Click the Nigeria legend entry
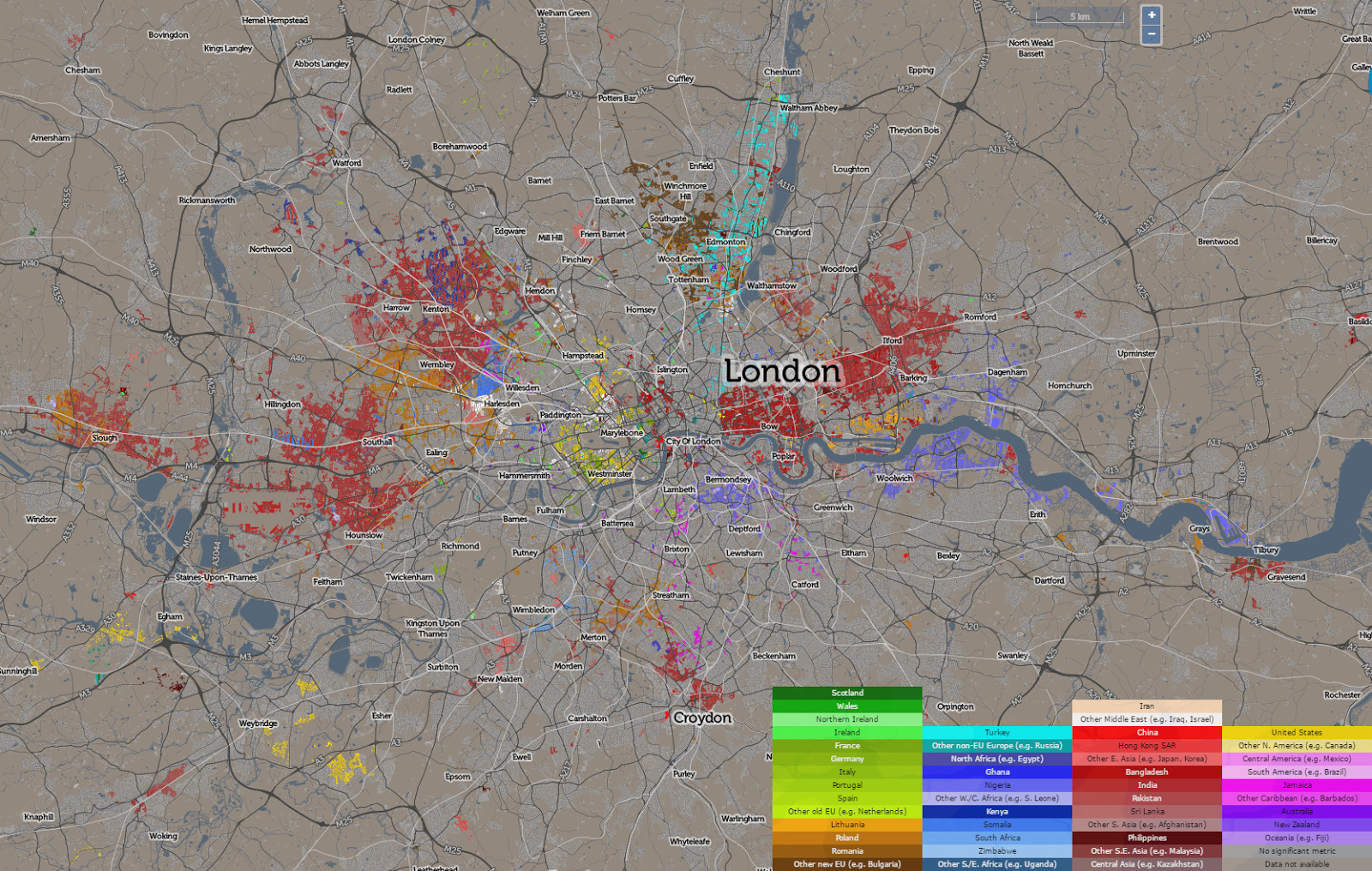This screenshot has width=1372, height=871. (x=997, y=785)
